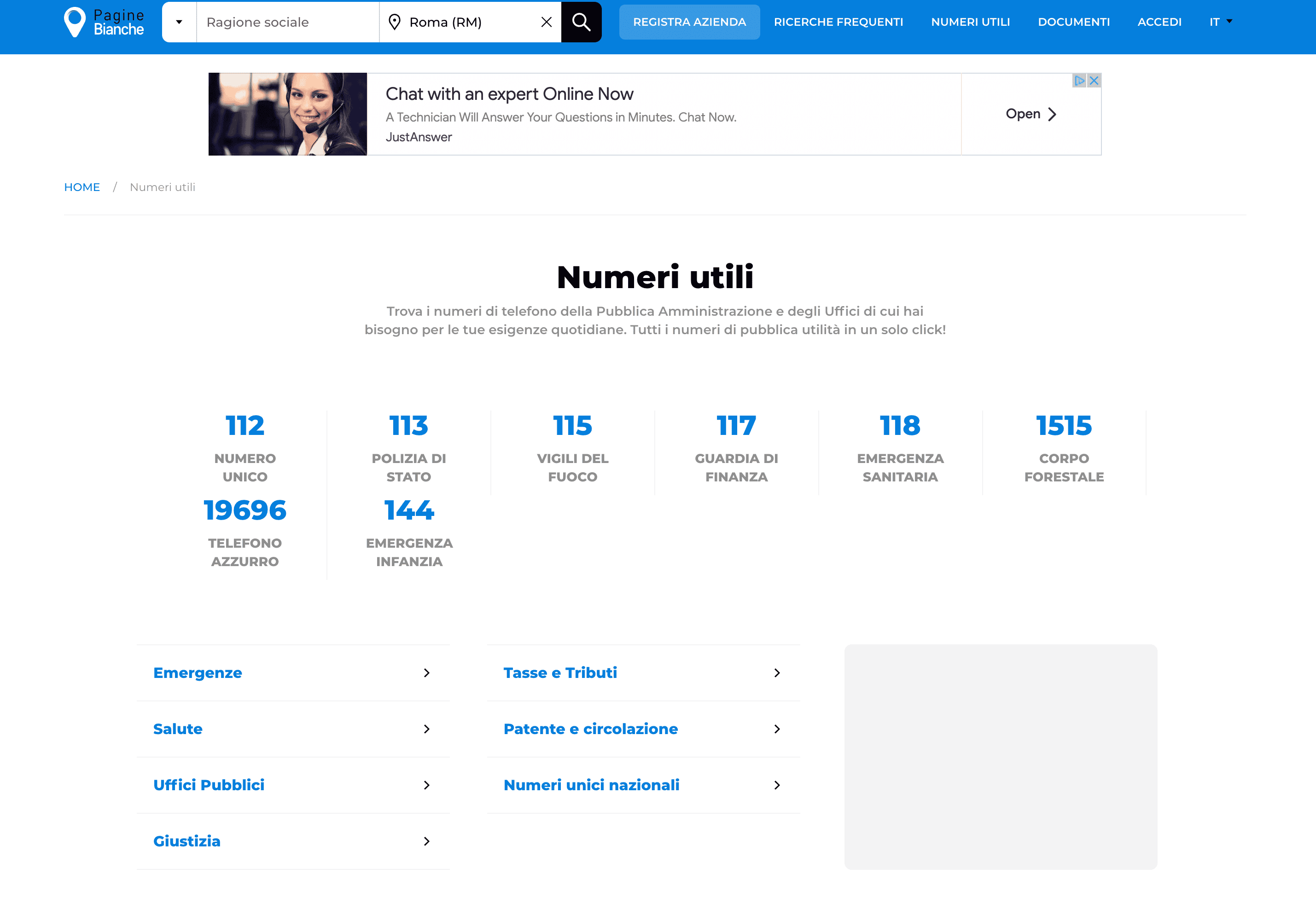Image resolution: width=1316 pixels, height=903 pixels.
Task: Expand the Emergenze category chevron
Action: tap(426, 672)
